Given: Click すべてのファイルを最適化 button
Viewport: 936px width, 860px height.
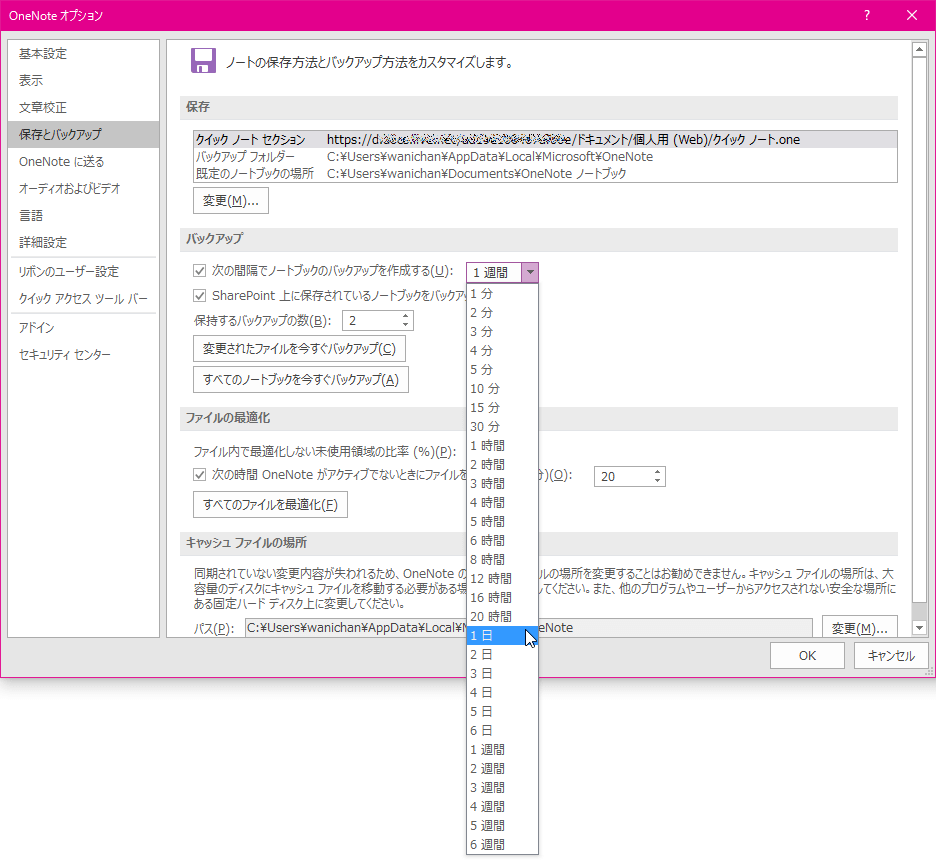Looking at the screenshot, I should (x=270, y=505).
